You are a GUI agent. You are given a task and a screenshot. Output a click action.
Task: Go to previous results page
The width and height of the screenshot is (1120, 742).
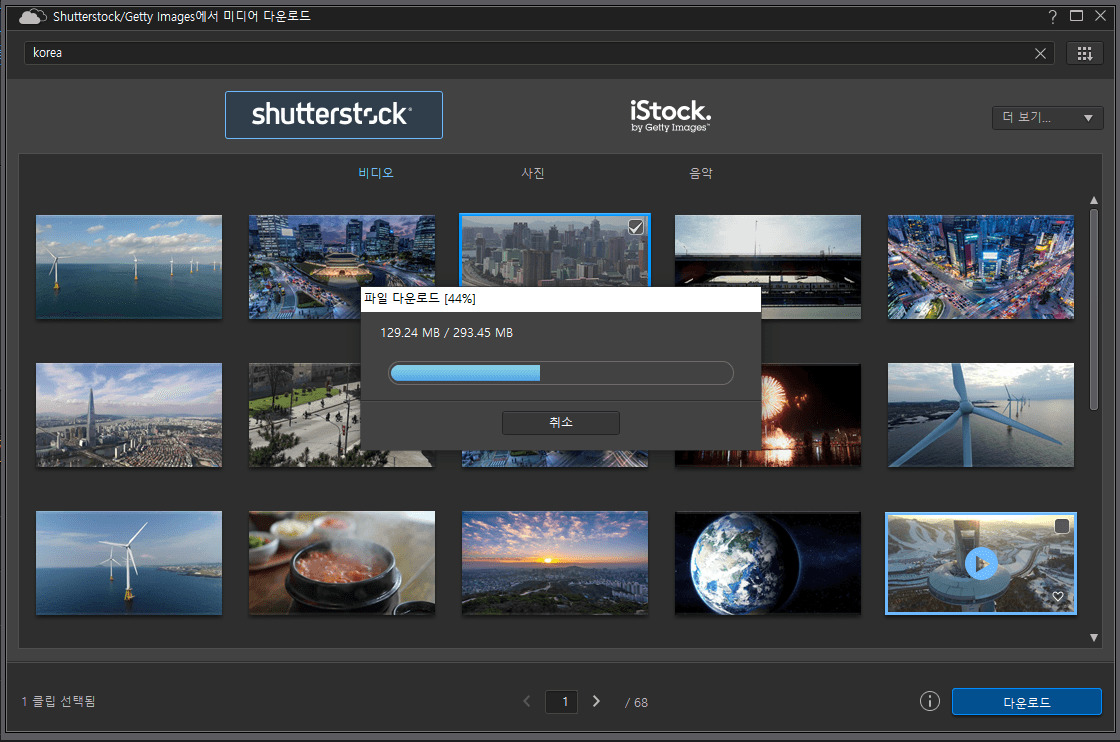[x=527, y=701]
